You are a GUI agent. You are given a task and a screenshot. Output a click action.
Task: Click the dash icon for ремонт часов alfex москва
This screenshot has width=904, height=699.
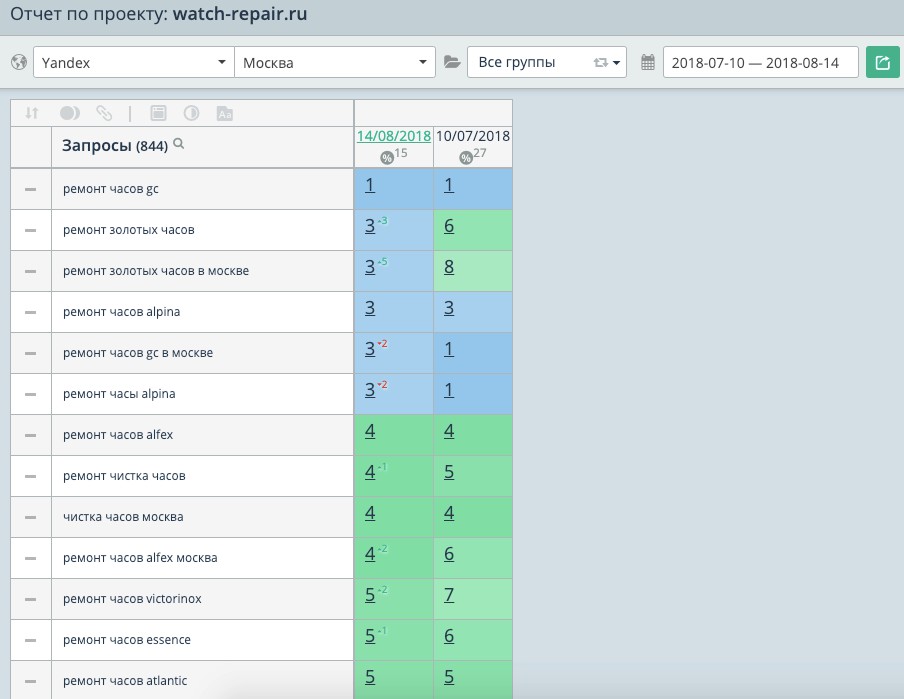coord(31,558)
